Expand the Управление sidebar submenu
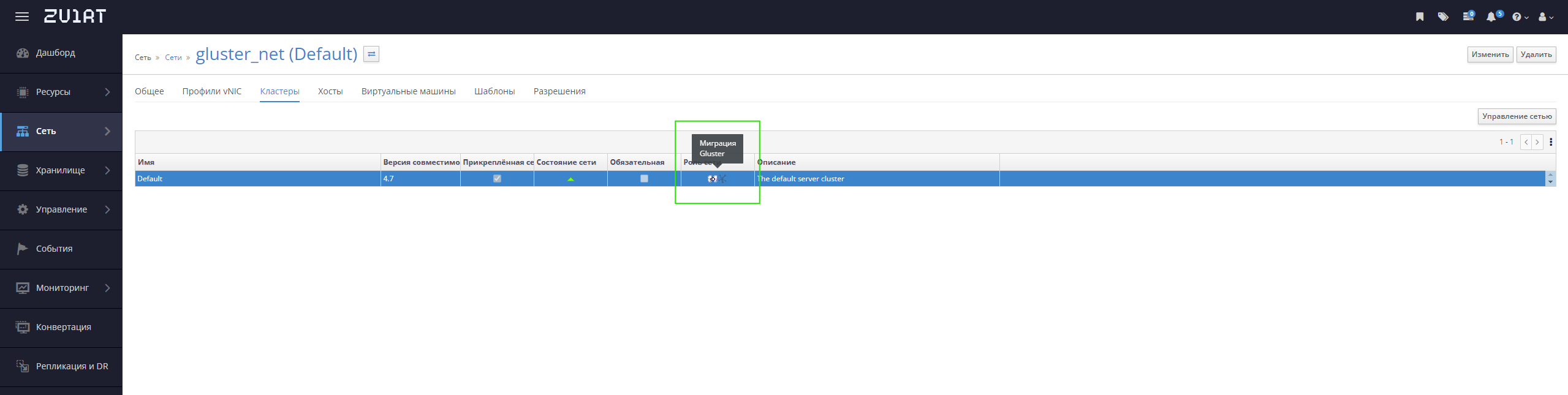Image resolution: width=1568 pixels, height=395 pixels. [x=107, y=209]
